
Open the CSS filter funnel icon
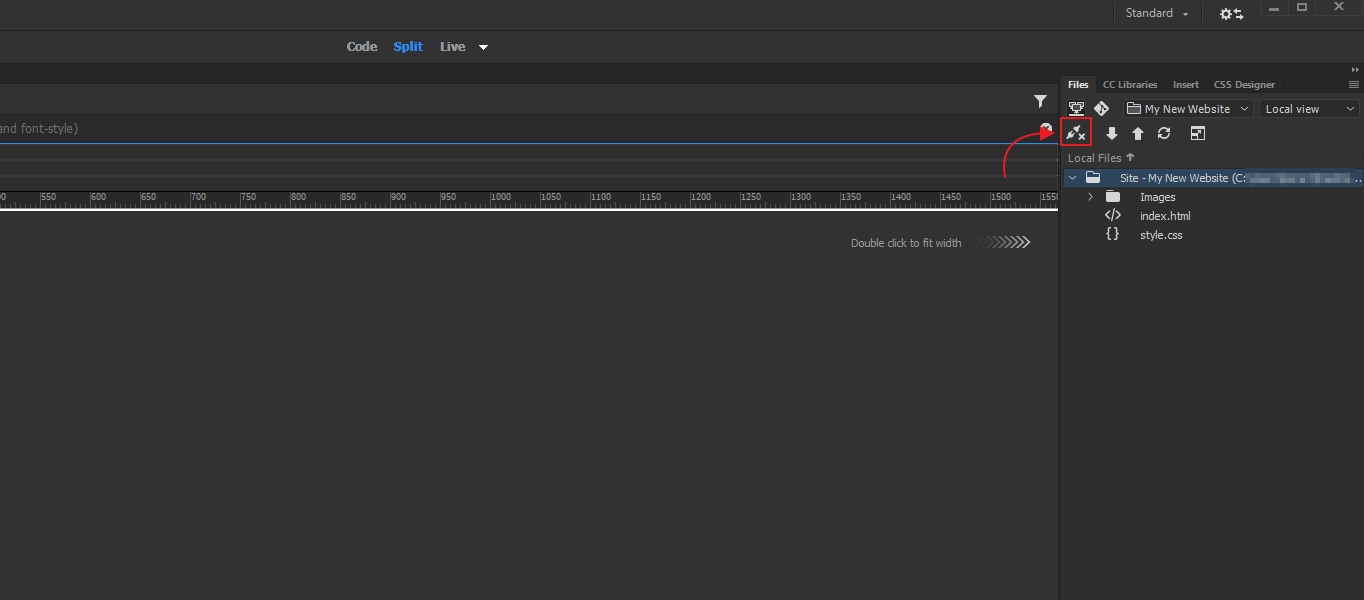pyautogui.click(x=1040, y=101)
